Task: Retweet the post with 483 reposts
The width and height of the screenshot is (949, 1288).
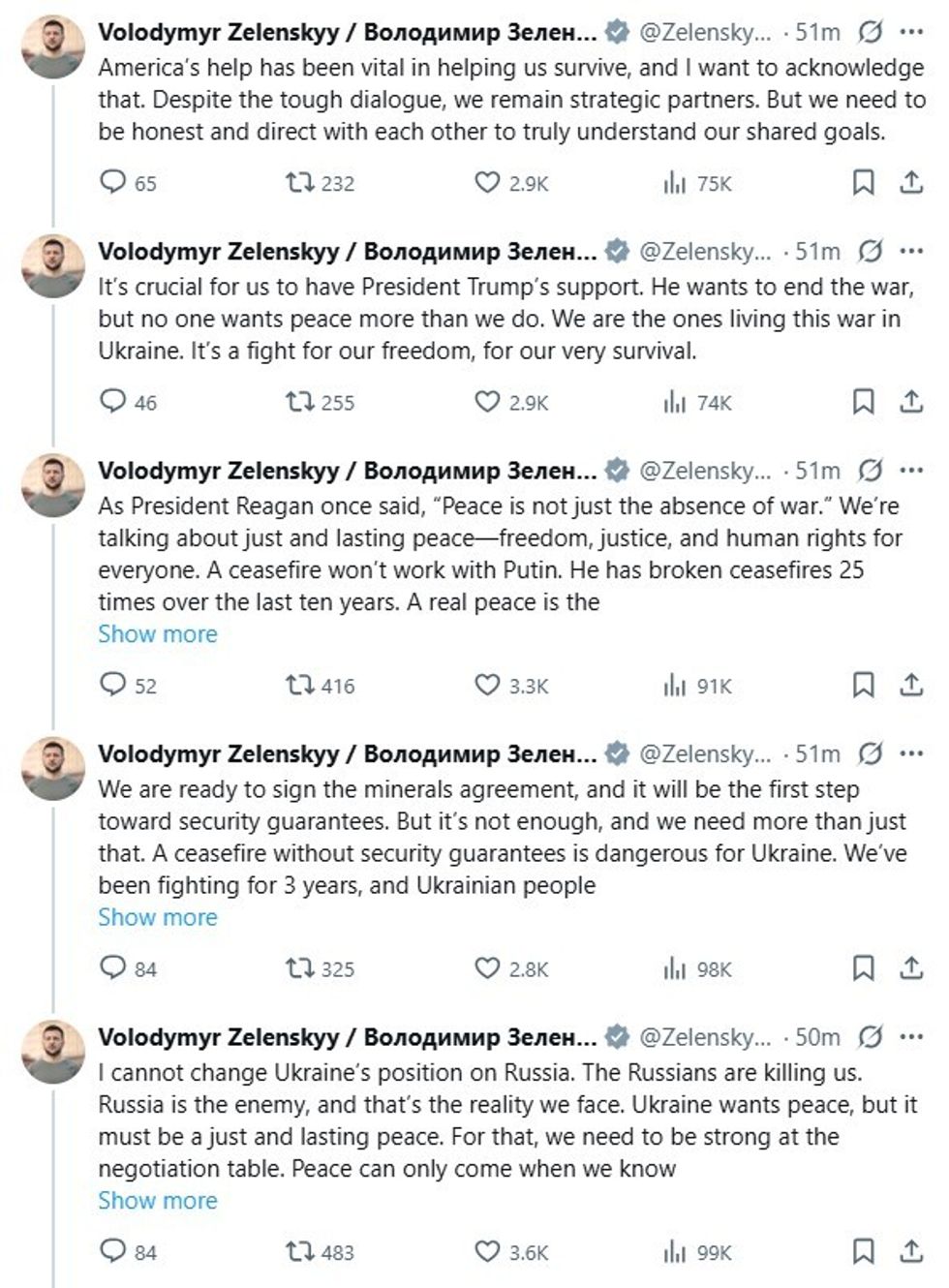Action: pyautogui.click(x=299, y=1251)
